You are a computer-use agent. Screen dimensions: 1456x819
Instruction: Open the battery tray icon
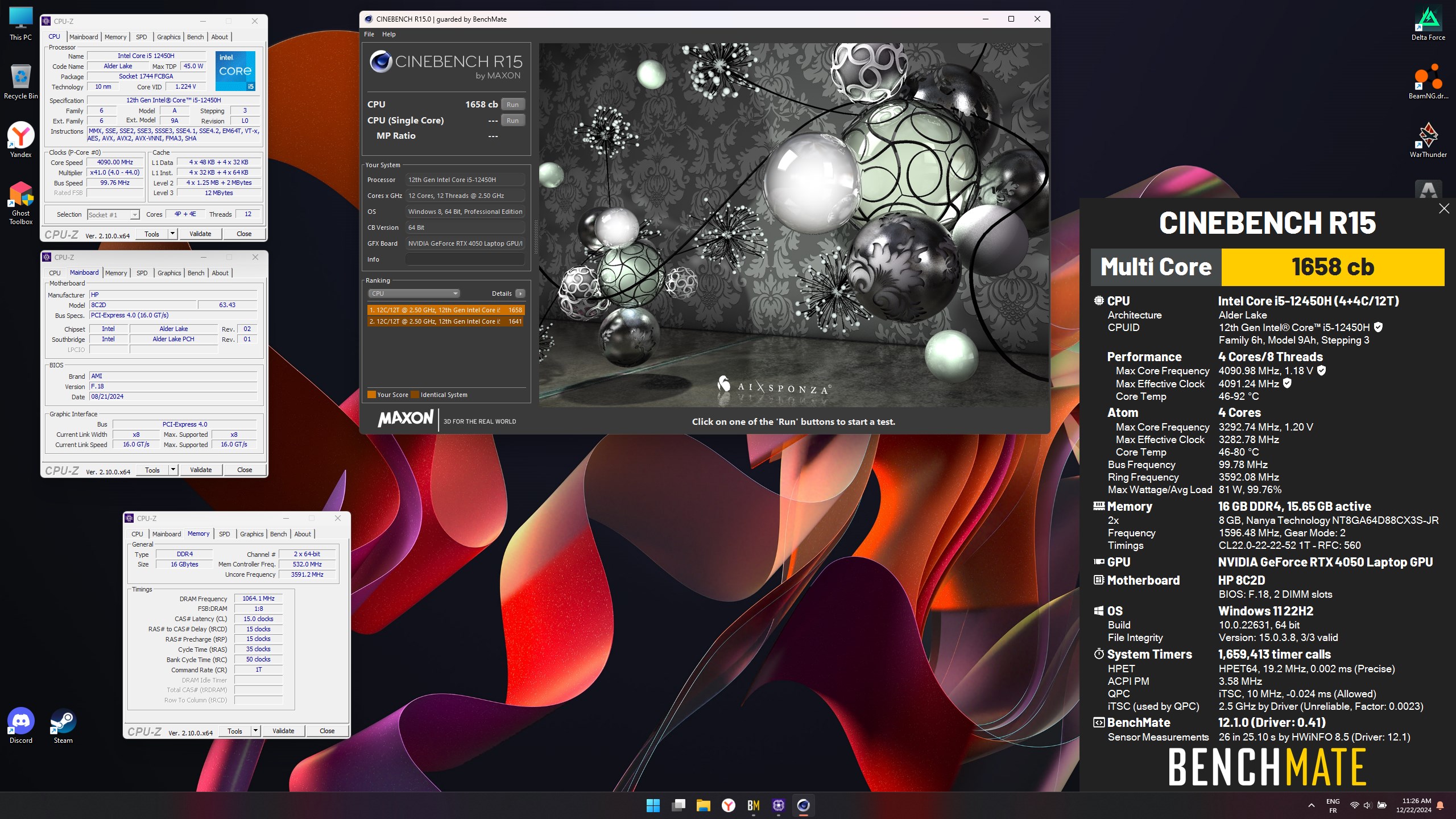point(1382,805)
